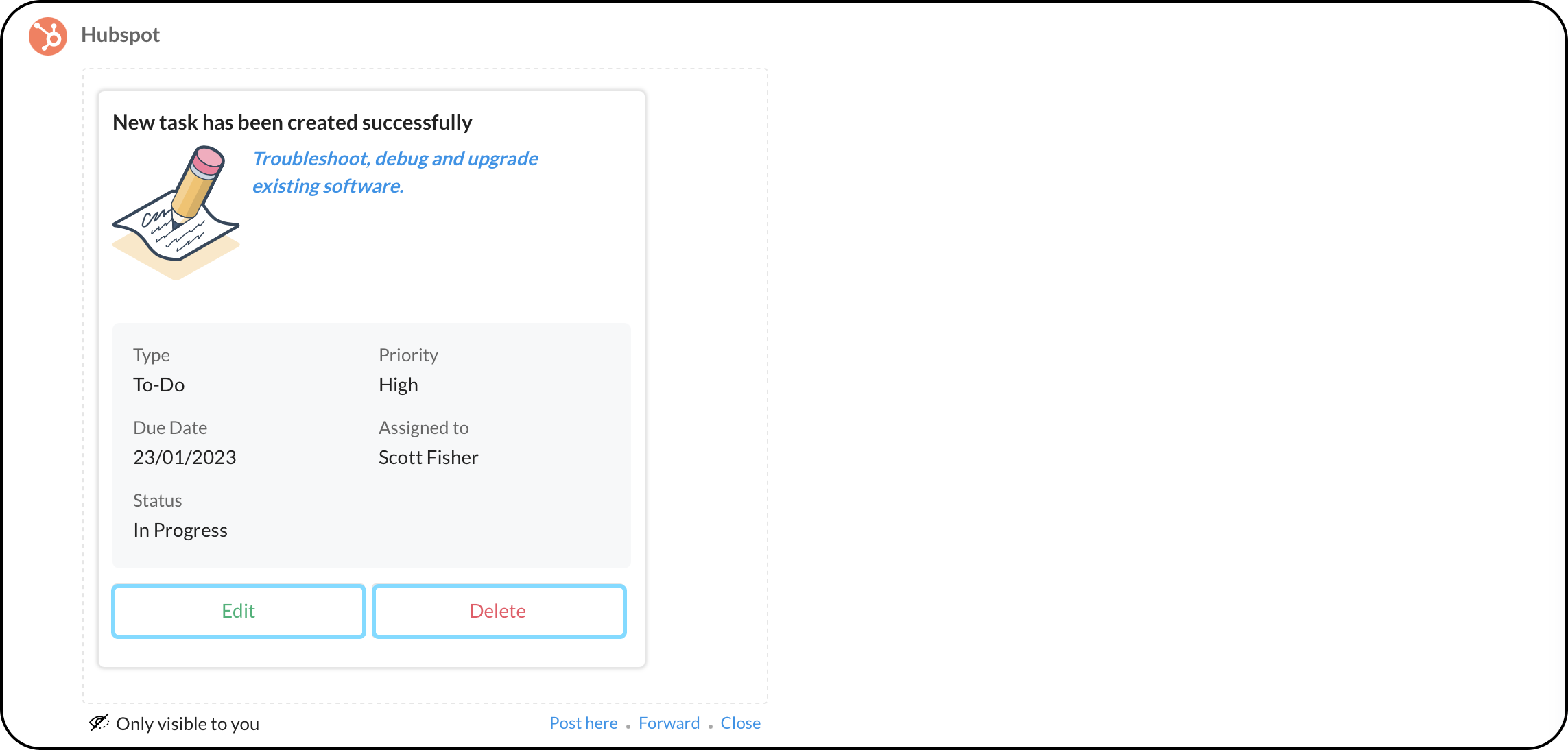Image resolution: width=1568 pixels, height=750 pixels.
Task: Click the pencil and paper illustration
Action: [x=176, y=212]
